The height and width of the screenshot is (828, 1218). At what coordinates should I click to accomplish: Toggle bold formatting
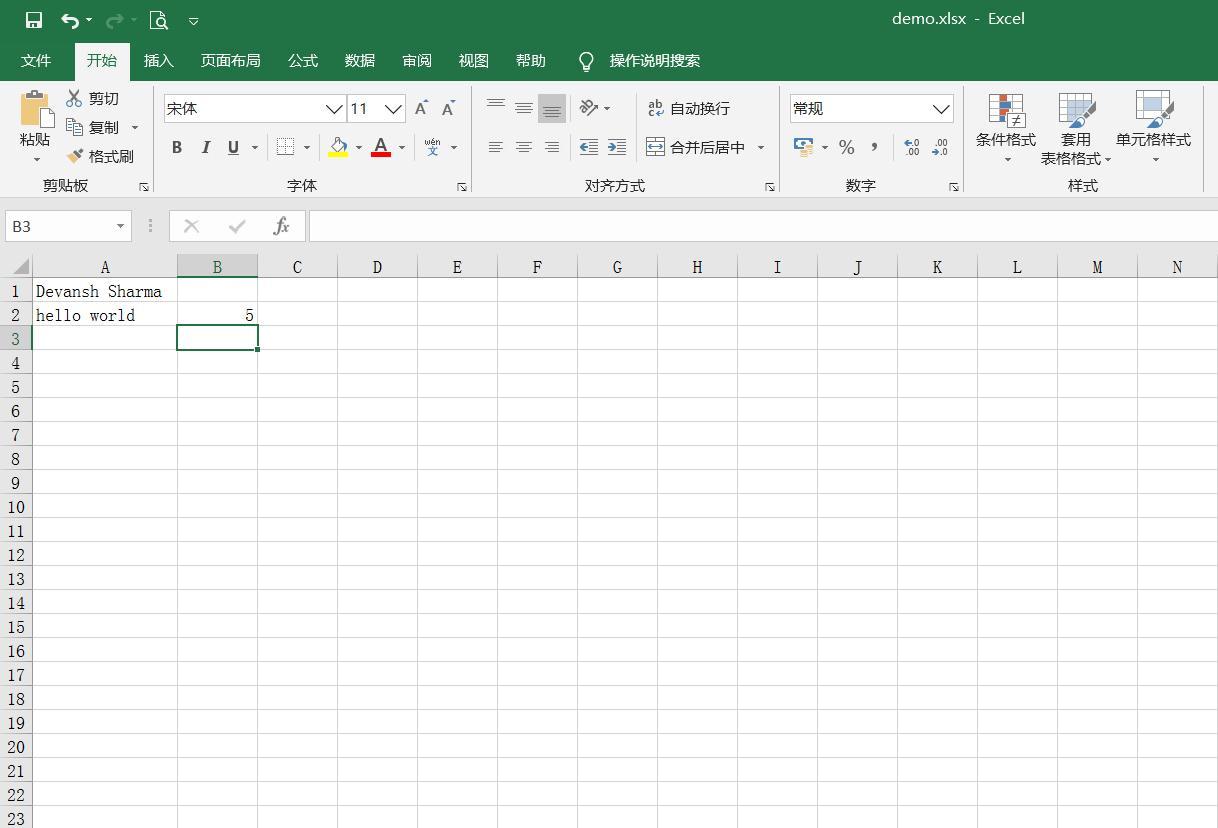pyautogui.click(x=177, y=147)
